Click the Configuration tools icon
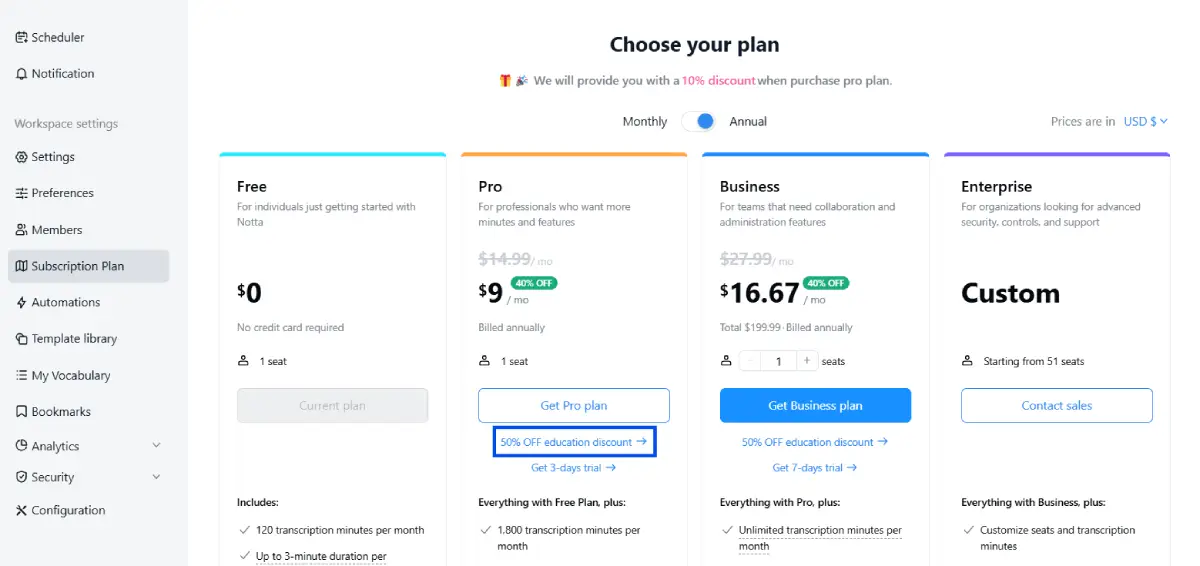This screenshot has width=1200, height=566. tap(22, 511)
